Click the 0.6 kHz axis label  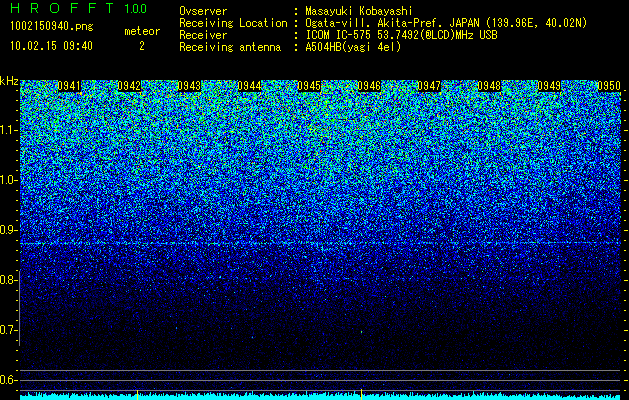click(8, 380)
